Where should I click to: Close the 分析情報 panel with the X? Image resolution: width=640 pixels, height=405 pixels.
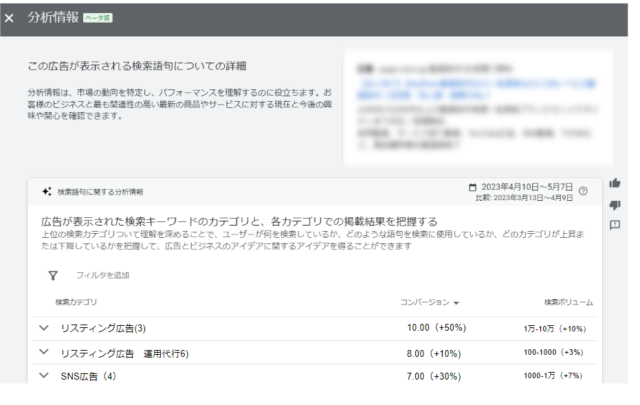coord(10,18)
